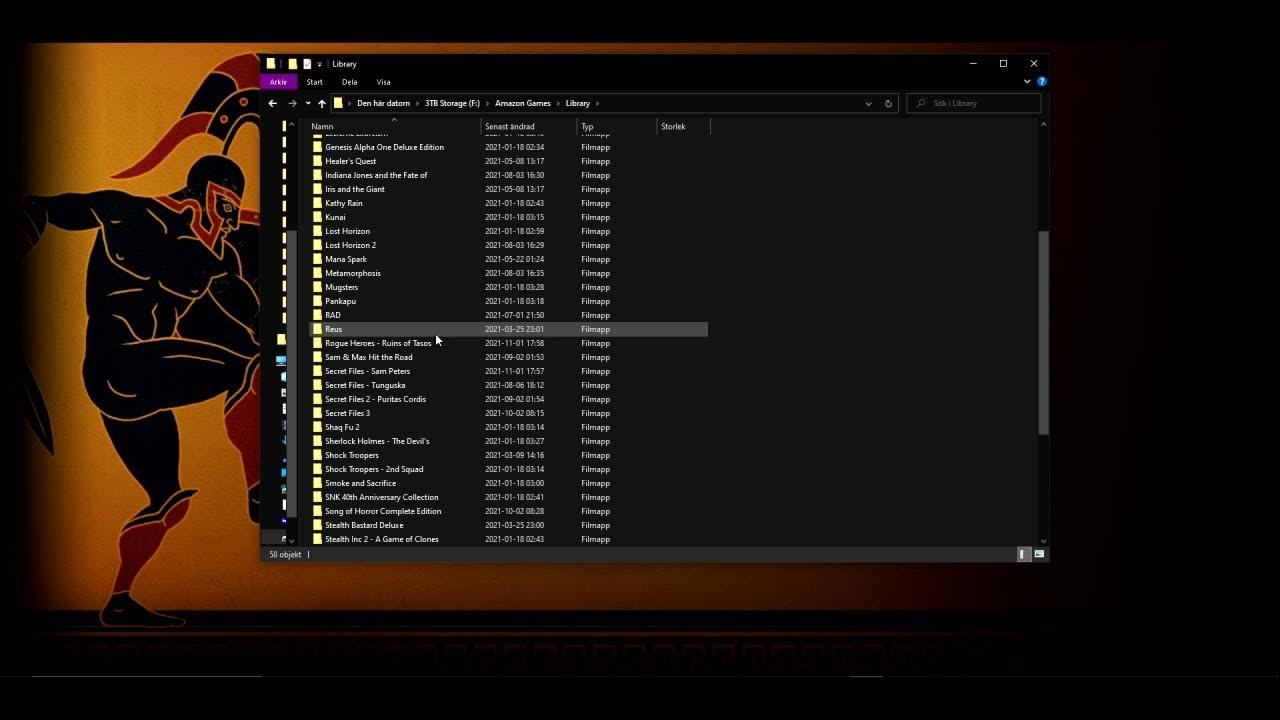Select Secret Files 3 folder
This screenshot has height=720, width=1280.
click(347, 413)
